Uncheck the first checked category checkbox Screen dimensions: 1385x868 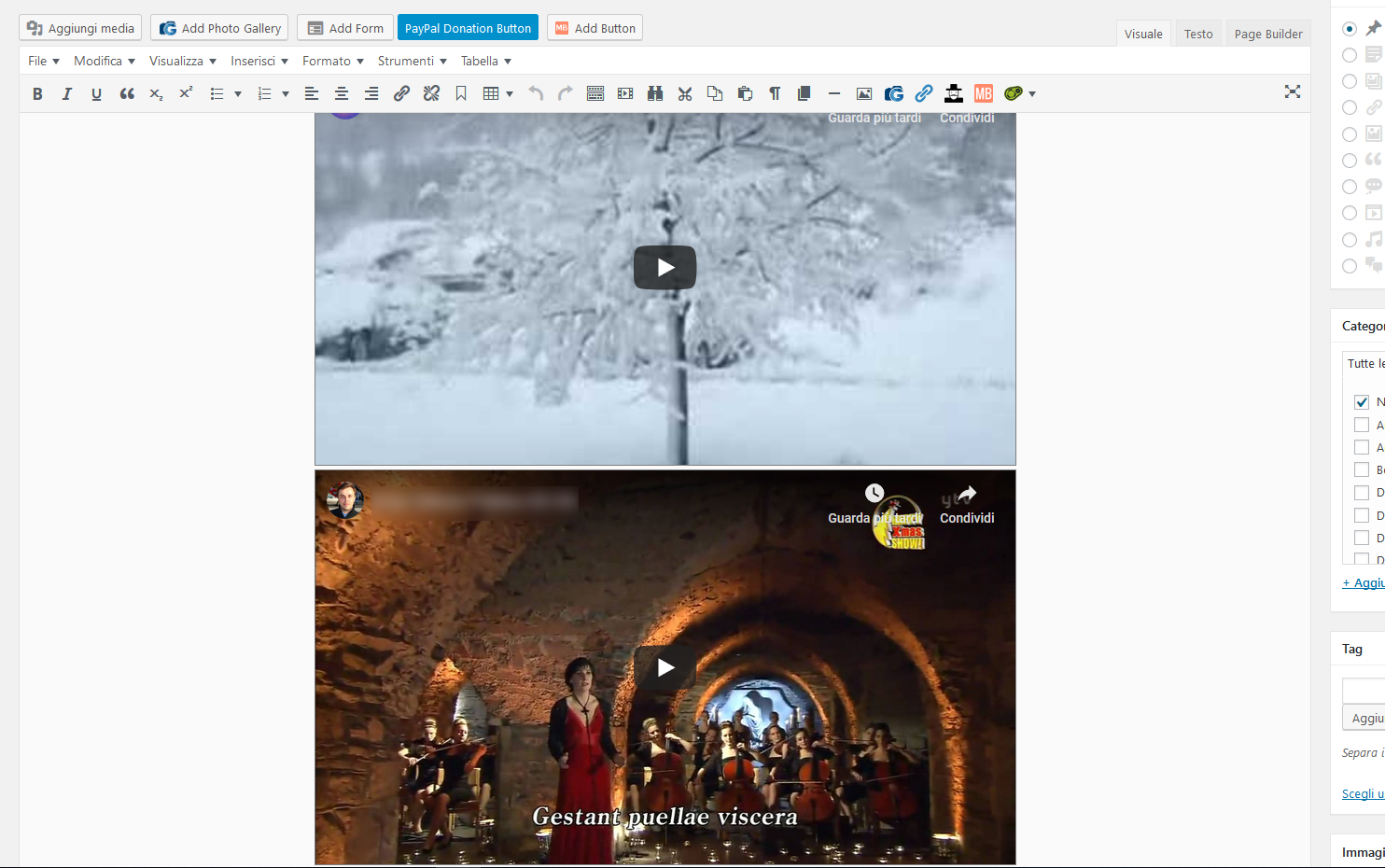click(1362, 402)
